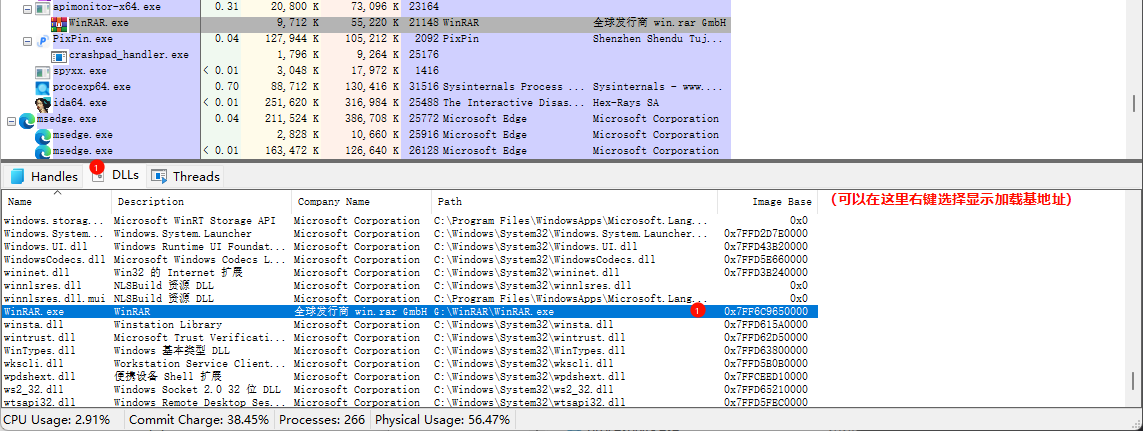Select the WinRAR.exe process row
The height and width of the screenshot is (431, 1143).
(366, 23)
